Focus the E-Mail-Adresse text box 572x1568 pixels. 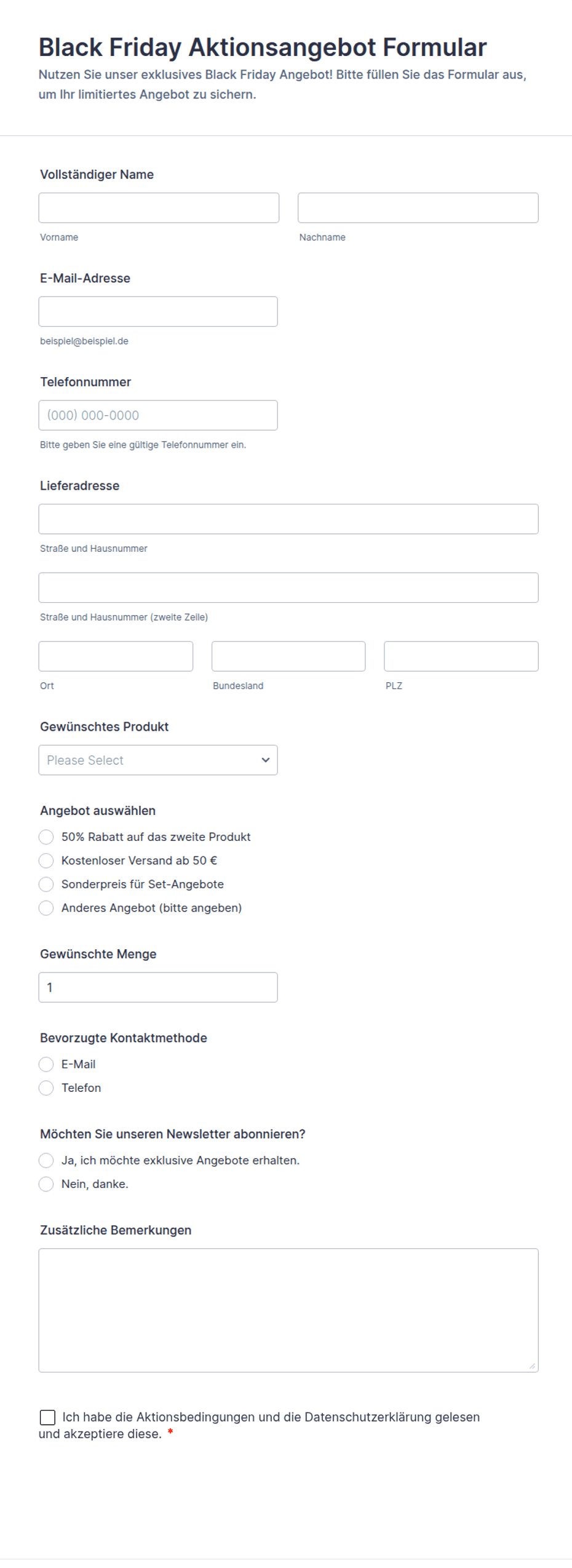[x=158, y=312]
